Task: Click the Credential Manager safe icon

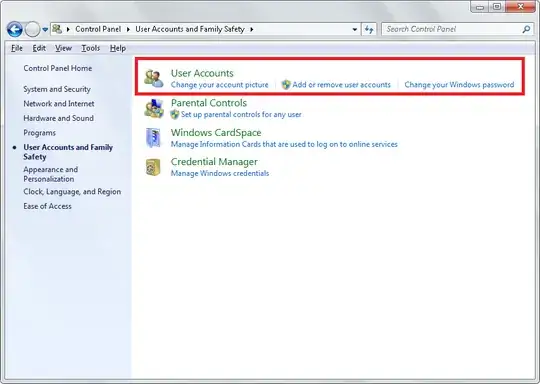Action: point(153,167)
